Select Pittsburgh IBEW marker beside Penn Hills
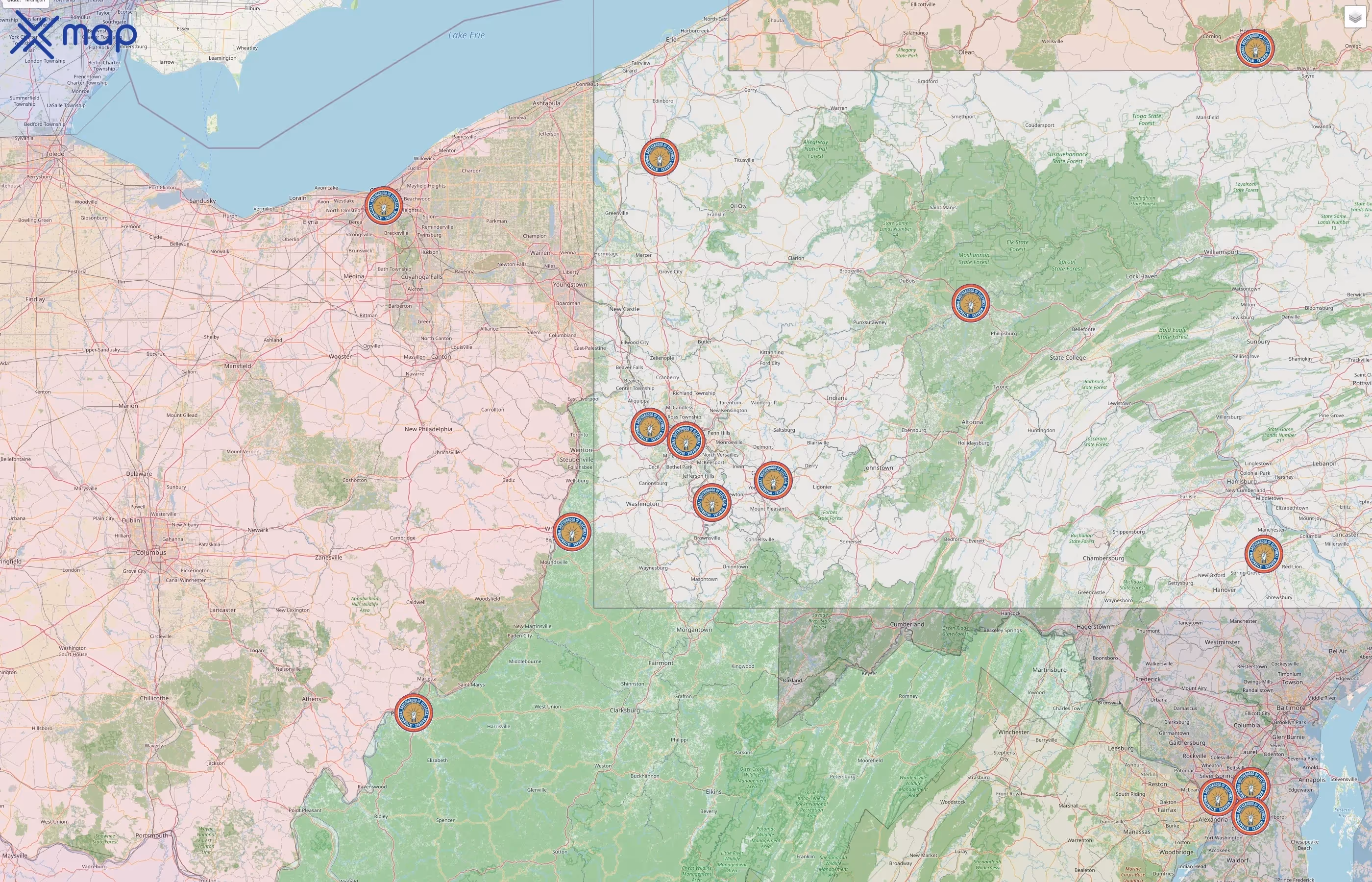 pos(686,441)
